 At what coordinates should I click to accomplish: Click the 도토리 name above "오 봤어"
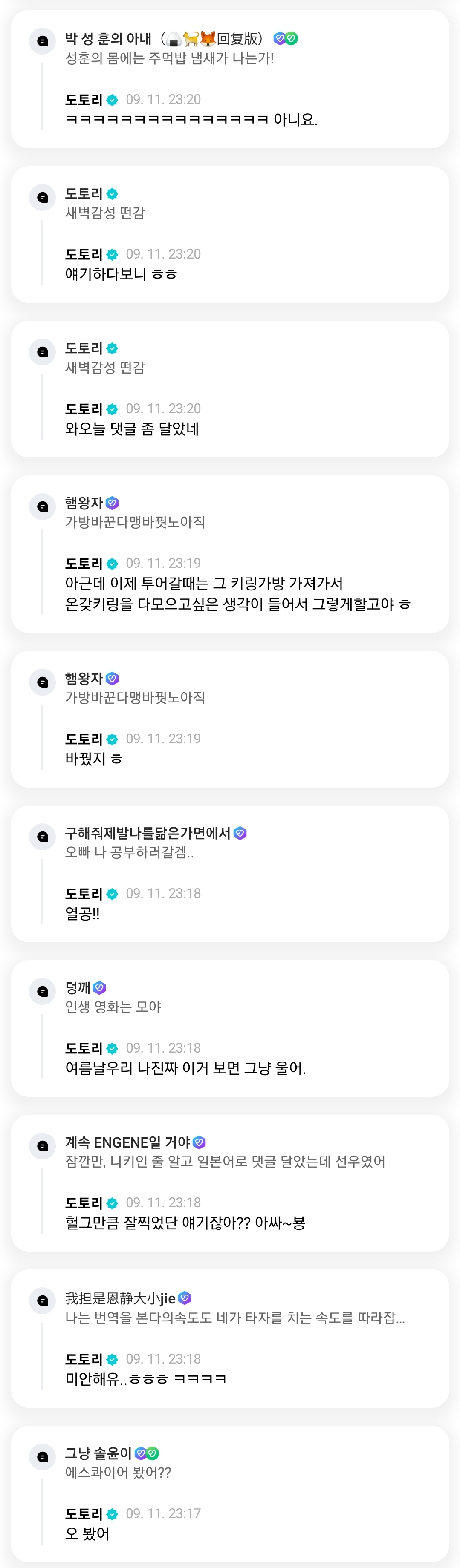pyautogui.click(x=84, y=1513)
